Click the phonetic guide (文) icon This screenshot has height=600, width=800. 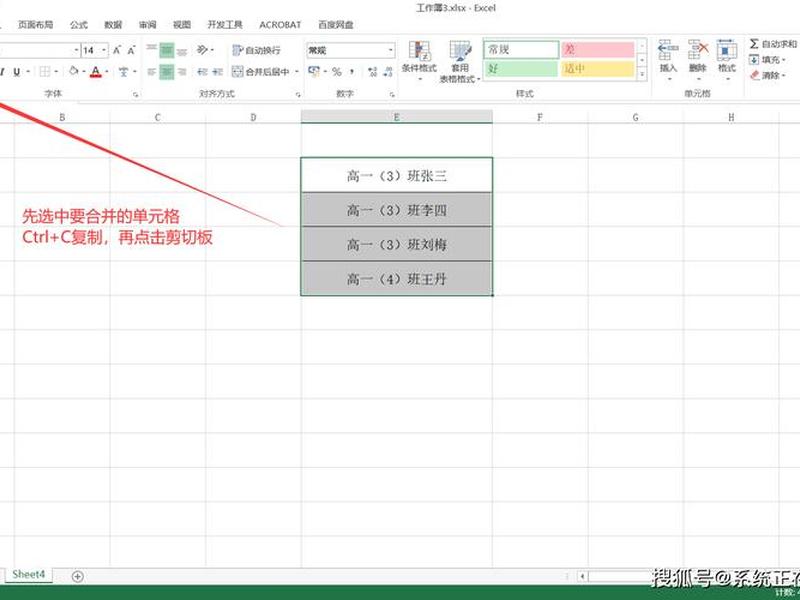(123, 71)
